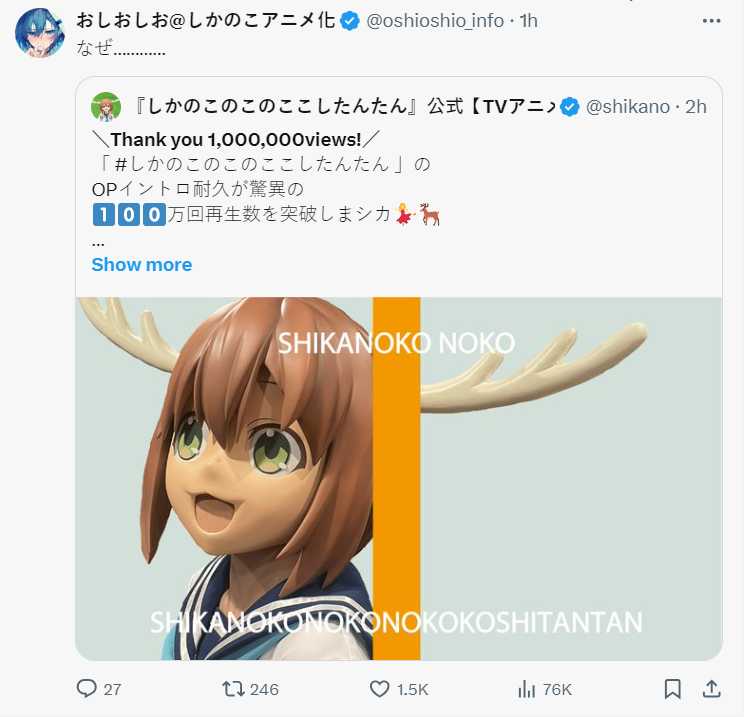Open the three-dot more options menu
Viewport: 748px width, 717px height.
pyautogui.click(x=711, y=21)
